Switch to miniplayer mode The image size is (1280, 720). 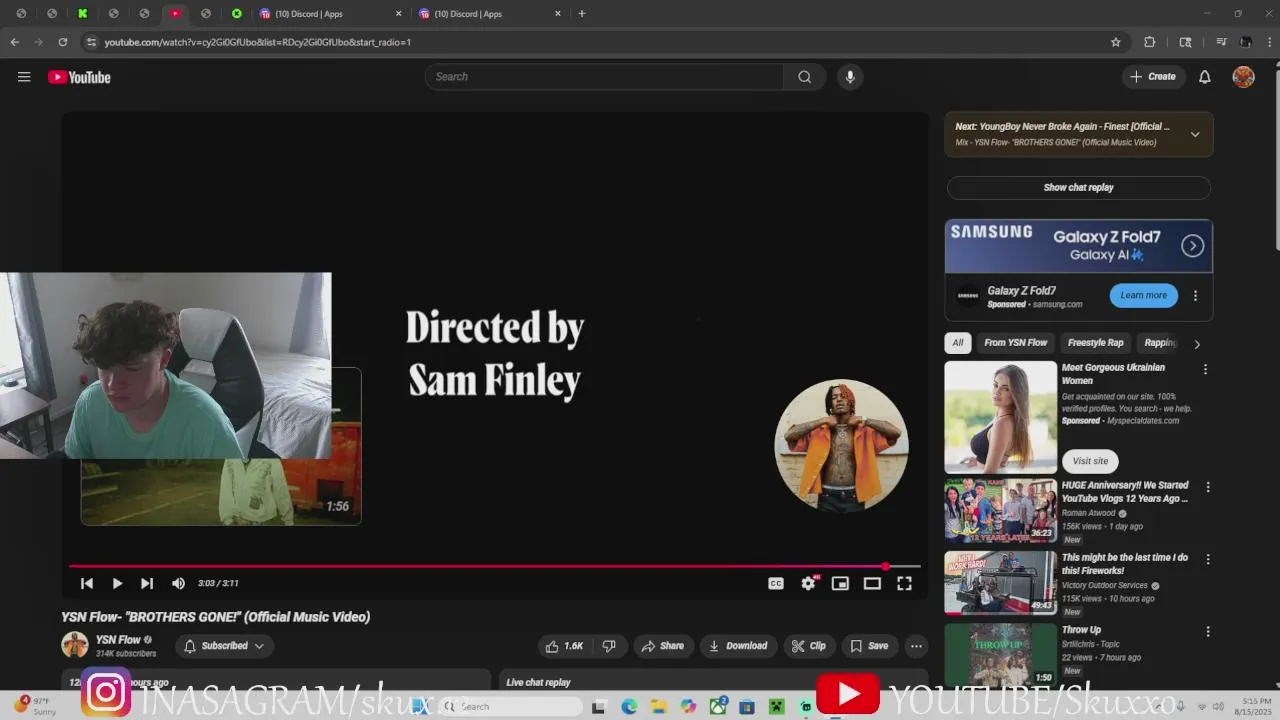(840, 583)
